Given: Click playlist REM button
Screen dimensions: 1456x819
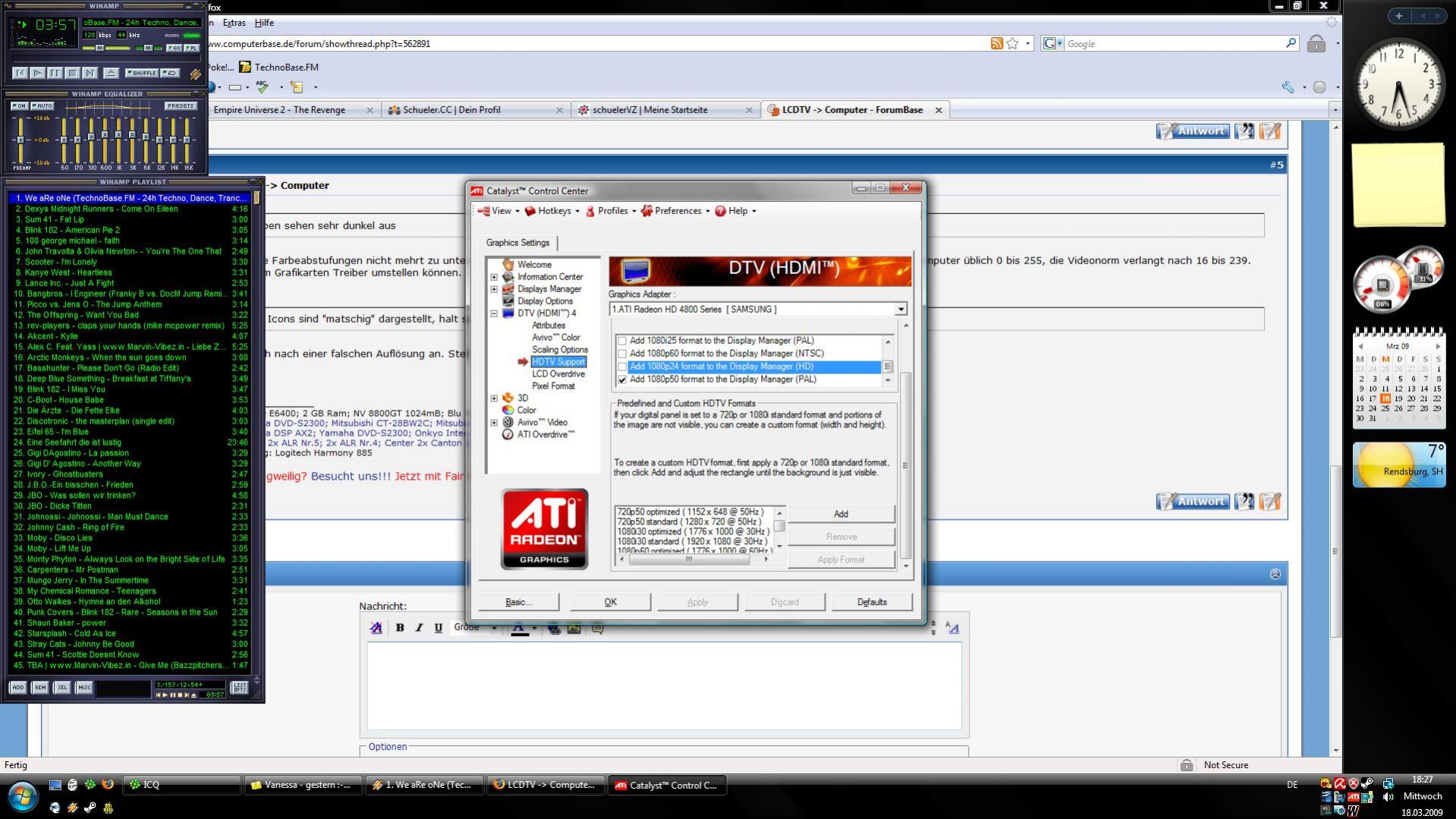Looking at the screenshot, I should pyautogui.click(x=40, y=687).
